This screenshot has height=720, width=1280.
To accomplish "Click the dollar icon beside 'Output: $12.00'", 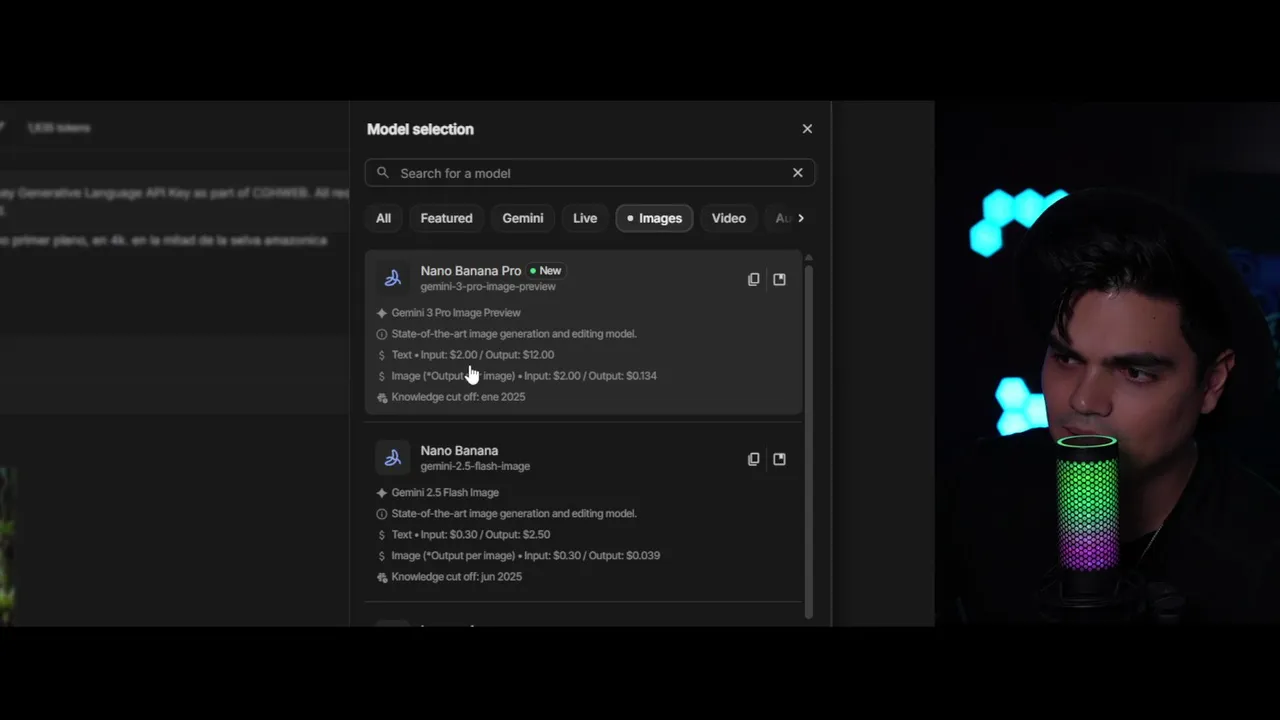I will 381,355.
